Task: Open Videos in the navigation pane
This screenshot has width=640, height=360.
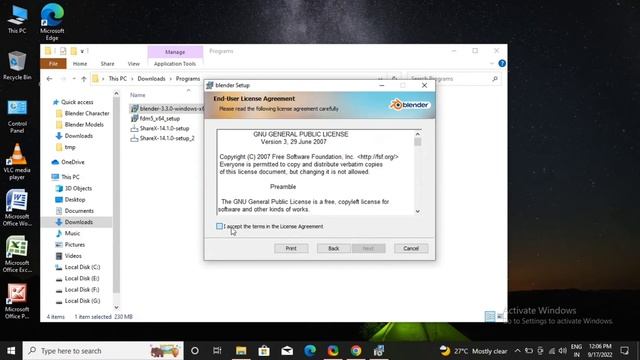Action: click(x=69, y=256)
